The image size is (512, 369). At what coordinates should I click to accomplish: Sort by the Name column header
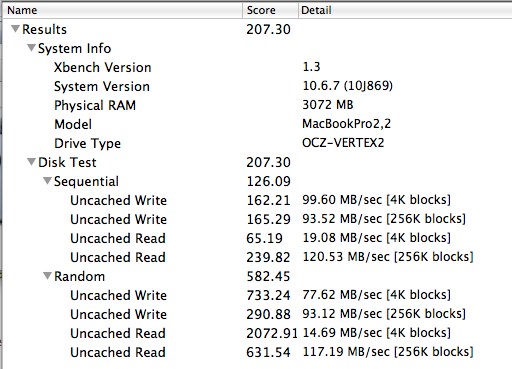[x=123, y=10]
